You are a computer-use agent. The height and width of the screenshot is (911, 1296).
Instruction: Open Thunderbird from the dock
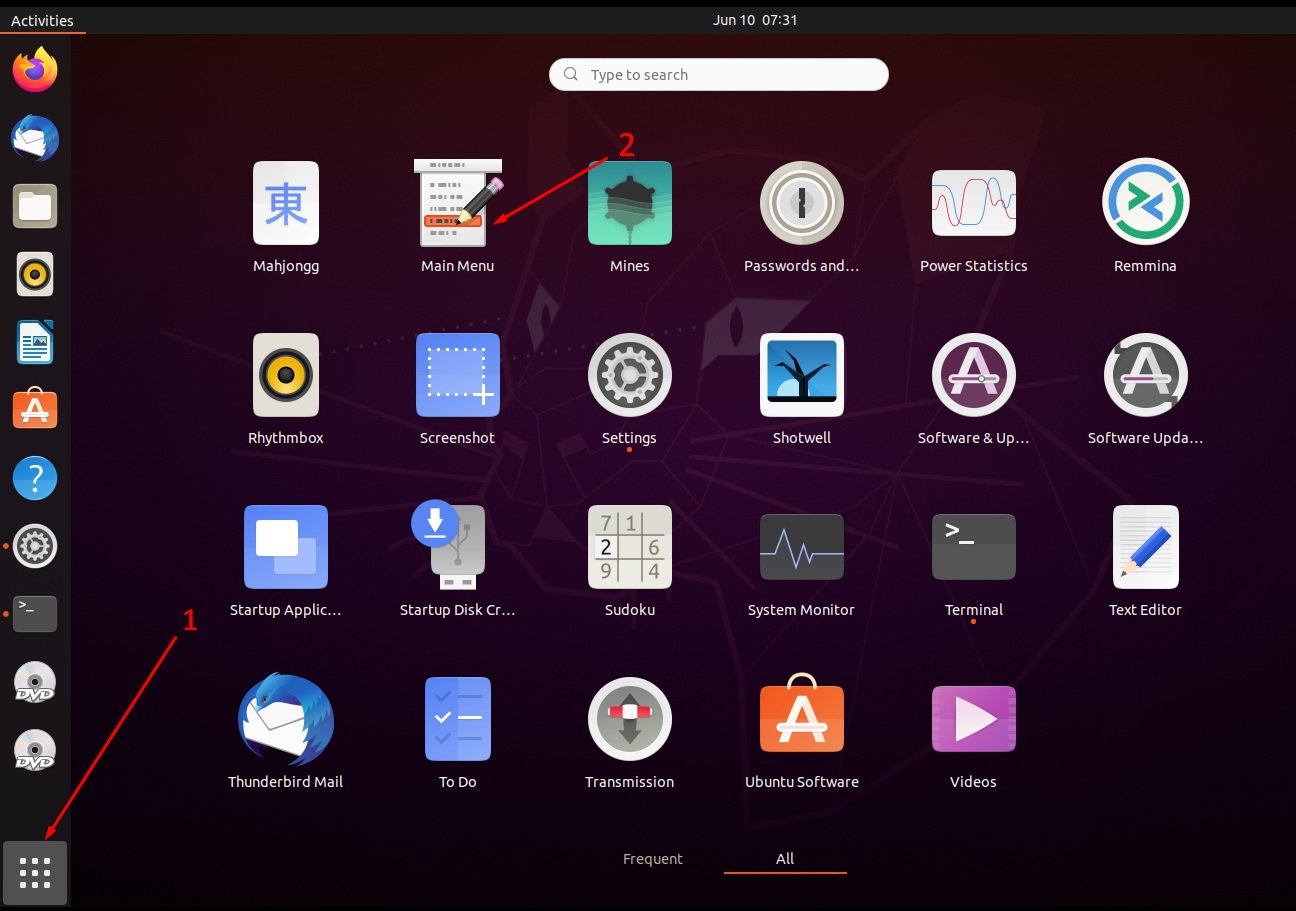[x=35, y=138]
